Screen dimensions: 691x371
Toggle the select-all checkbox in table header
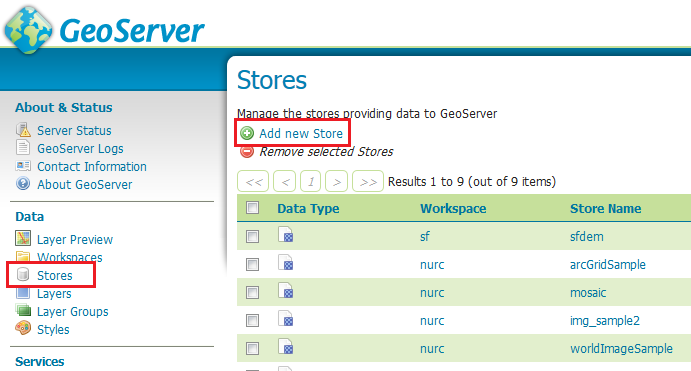[x=253, y=208]
